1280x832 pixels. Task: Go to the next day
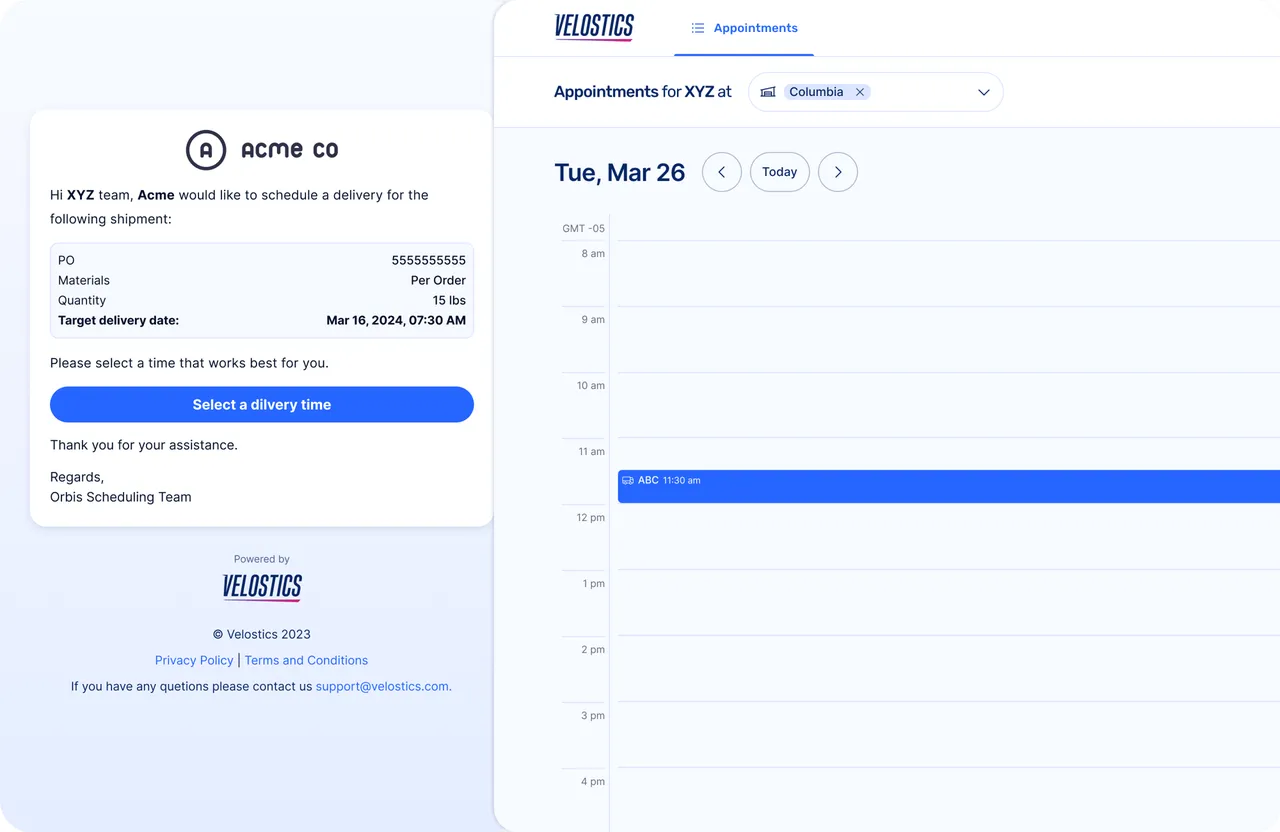[838, 172]
